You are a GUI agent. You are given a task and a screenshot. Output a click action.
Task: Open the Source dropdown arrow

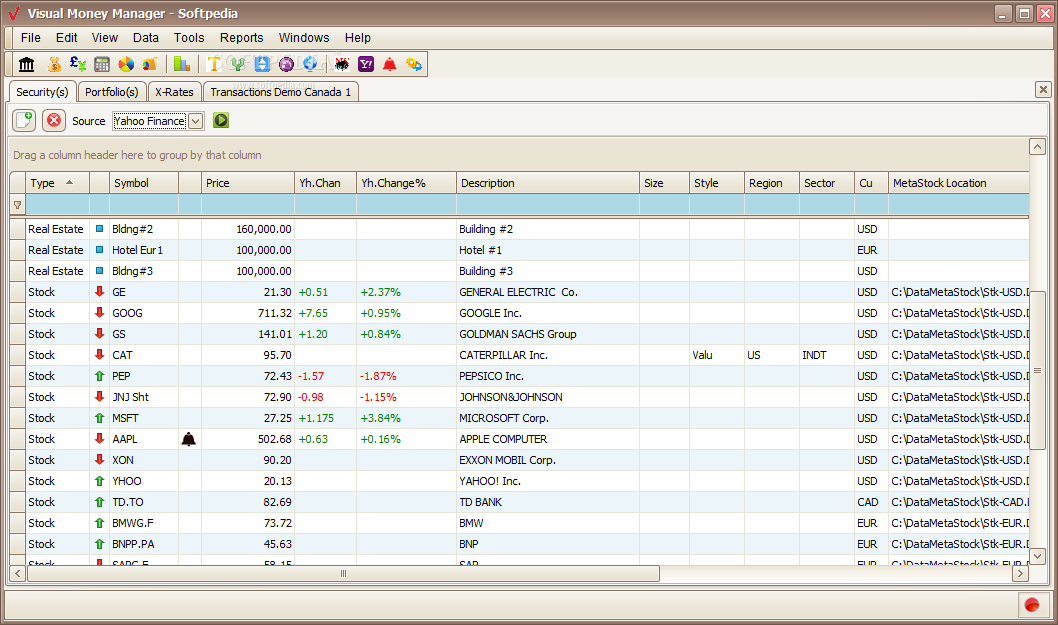(x=196, y=121)
